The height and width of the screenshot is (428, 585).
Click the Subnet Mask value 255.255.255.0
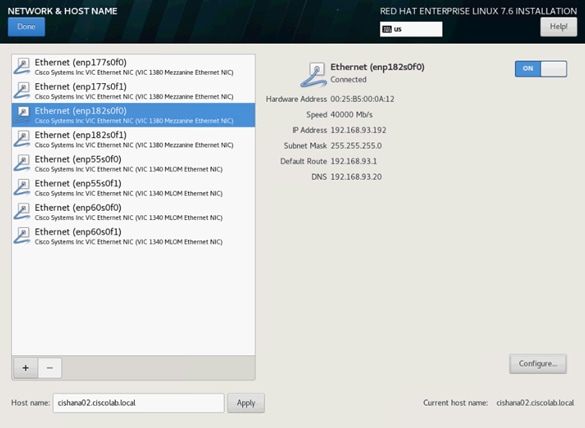356,146
